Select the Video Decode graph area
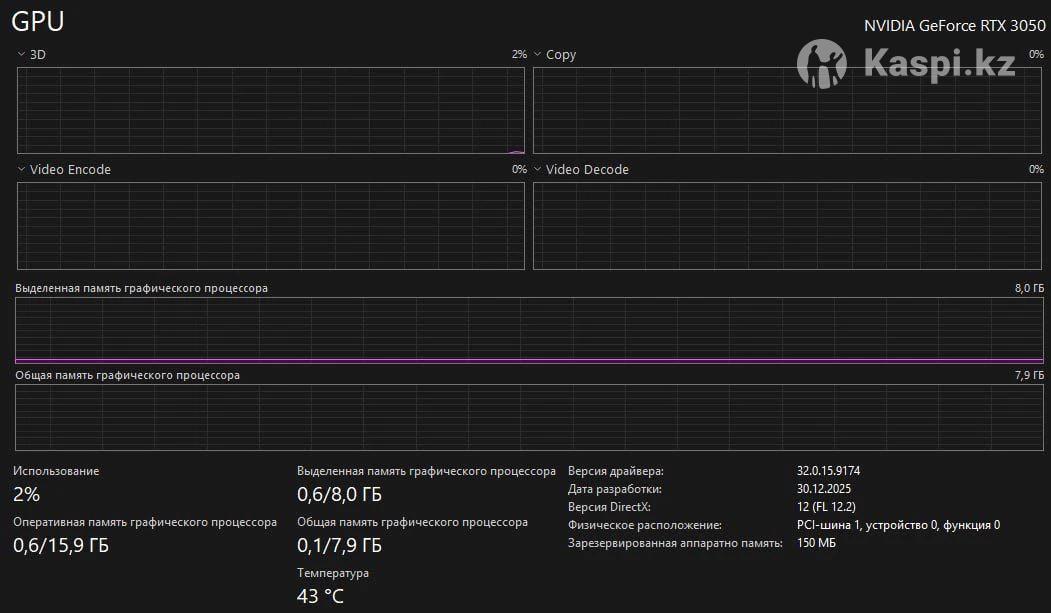 click(x=788, y=226)
